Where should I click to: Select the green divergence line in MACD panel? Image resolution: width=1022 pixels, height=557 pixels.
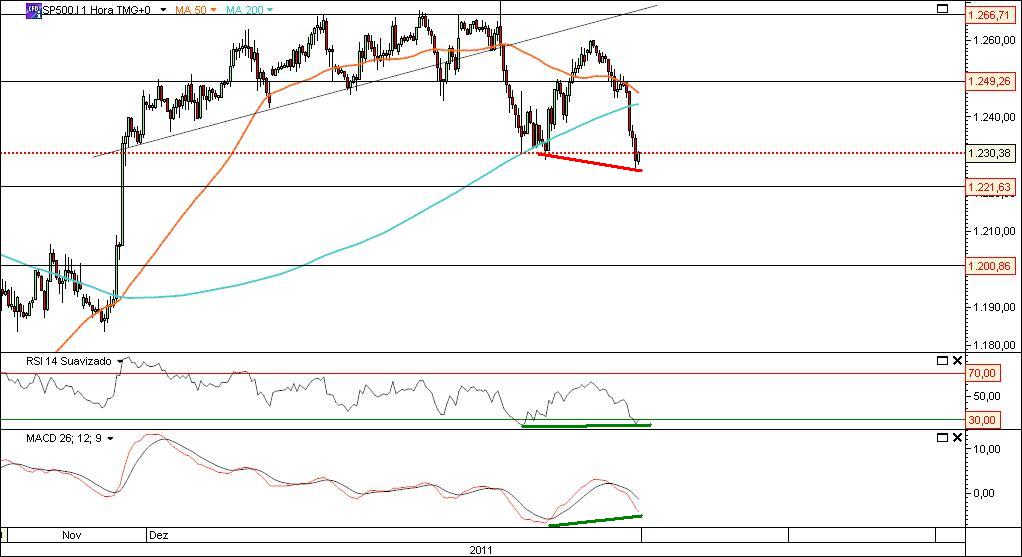[596, 521]
